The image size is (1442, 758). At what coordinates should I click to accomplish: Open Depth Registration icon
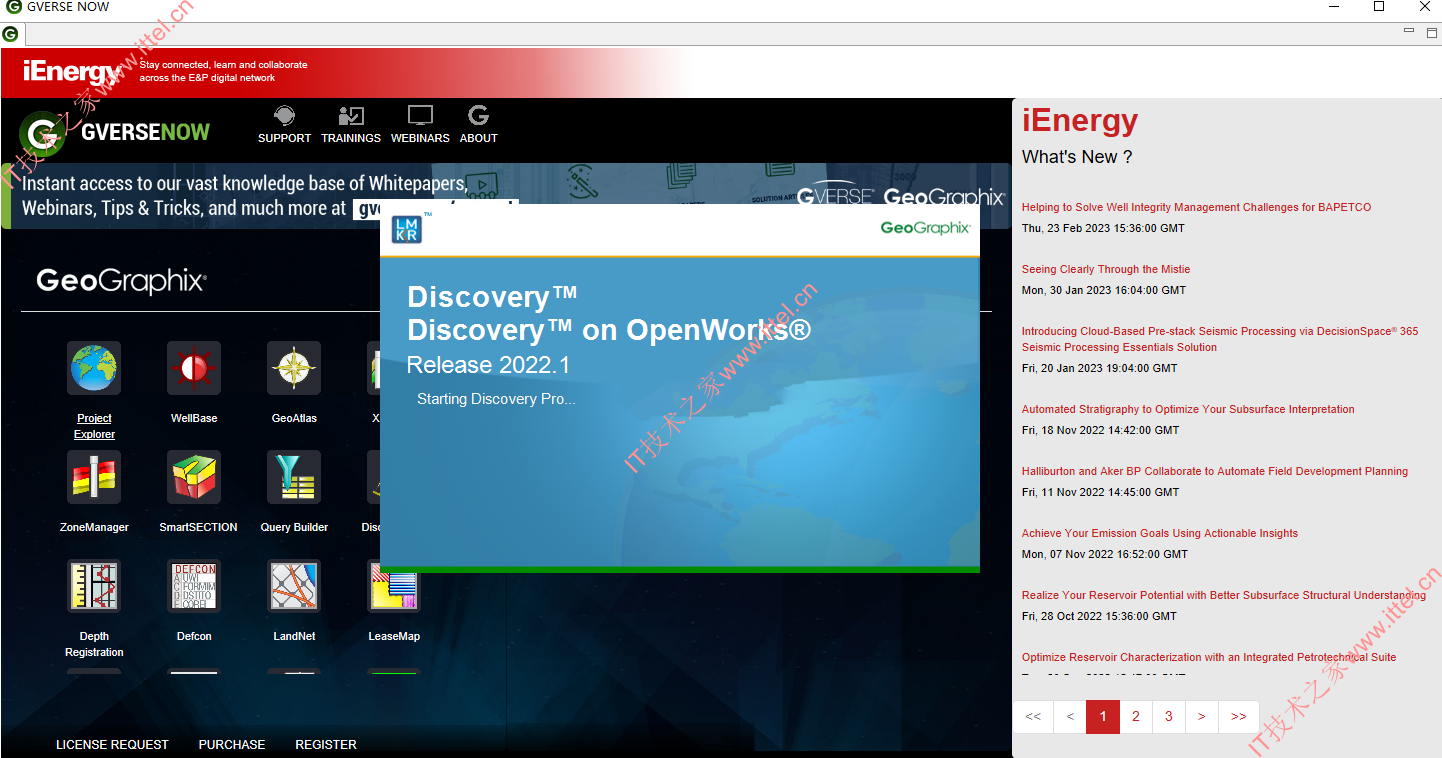[x=94, y=586]
